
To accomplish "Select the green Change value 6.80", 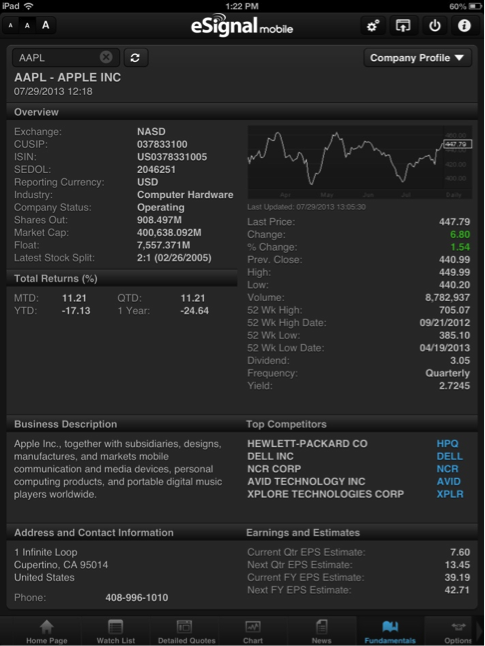I will point(460,234).
